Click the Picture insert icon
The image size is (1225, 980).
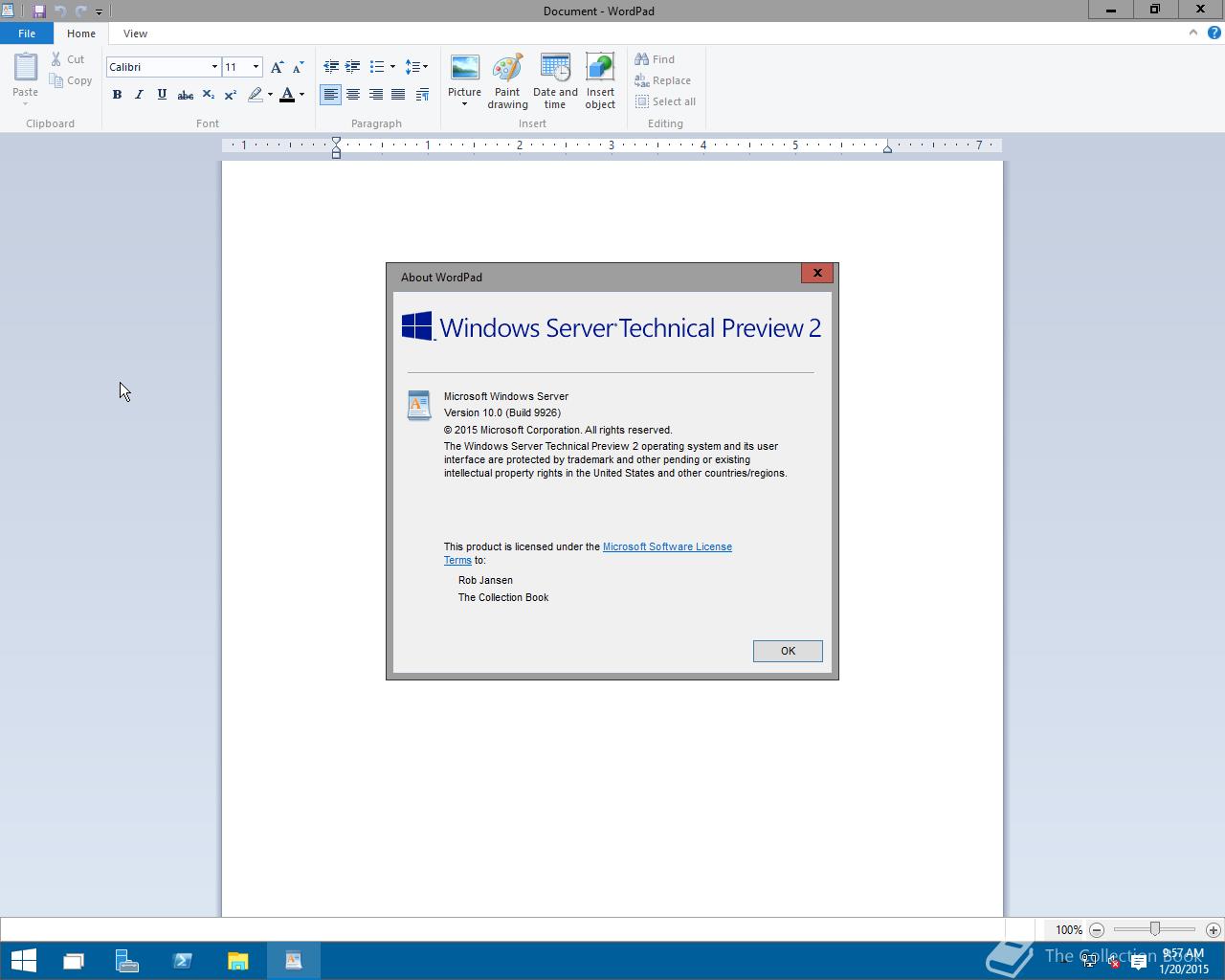pyautogui.click(x=464, y=69)
